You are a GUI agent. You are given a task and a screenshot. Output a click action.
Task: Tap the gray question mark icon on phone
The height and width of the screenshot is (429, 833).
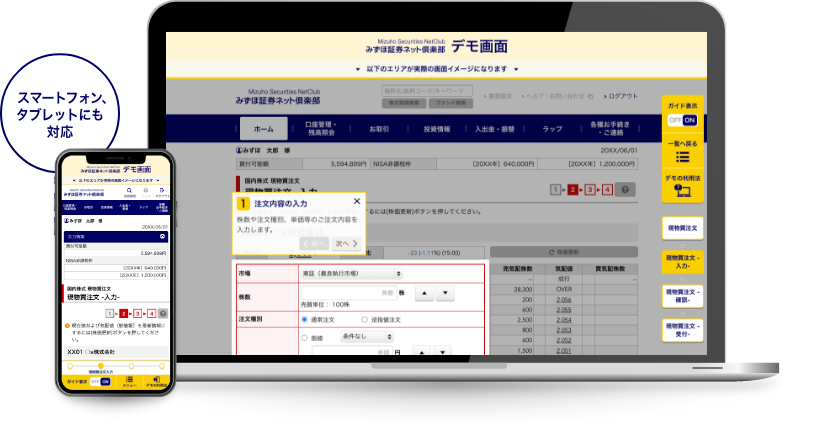[163, 313]
